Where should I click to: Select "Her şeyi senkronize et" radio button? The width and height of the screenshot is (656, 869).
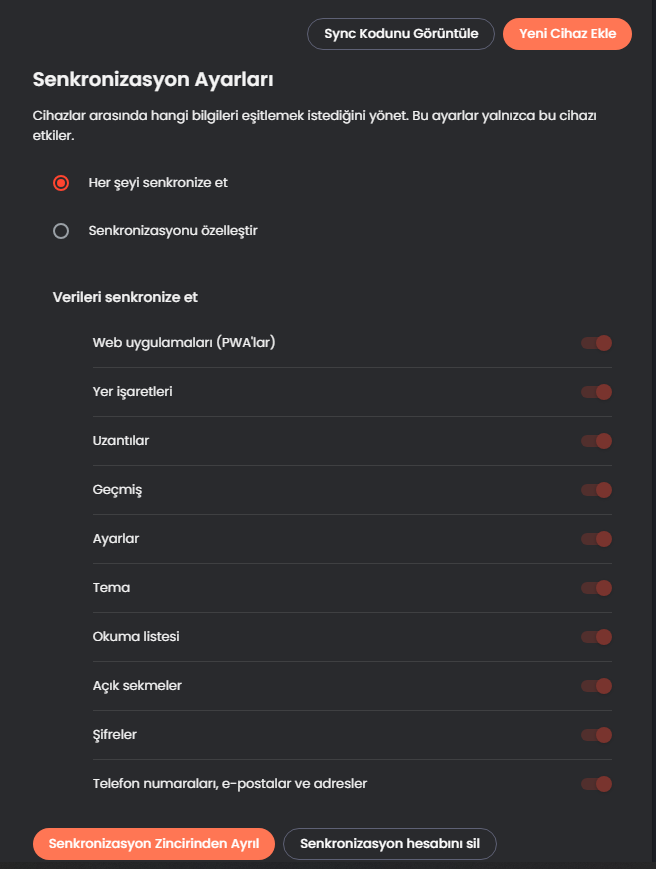pyautogui.click(x=61, y=183)
